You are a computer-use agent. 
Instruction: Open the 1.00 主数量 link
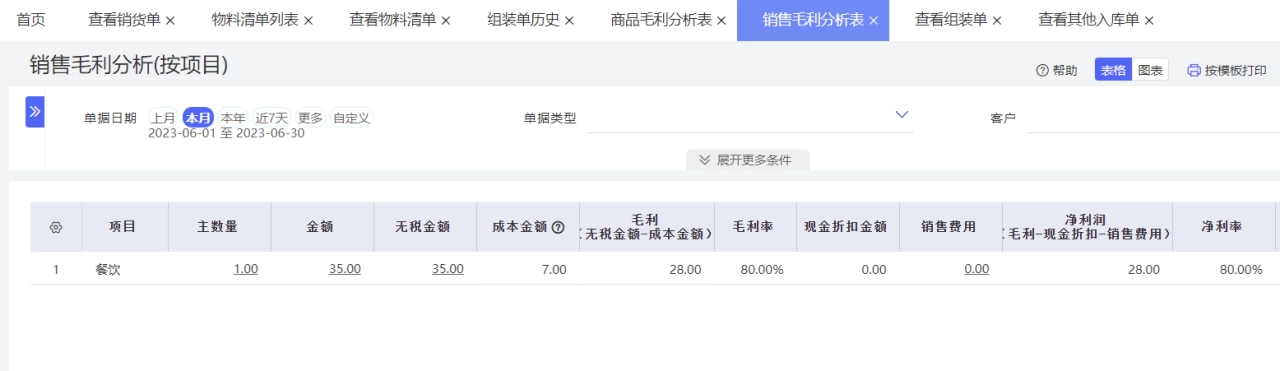[246, 269]
